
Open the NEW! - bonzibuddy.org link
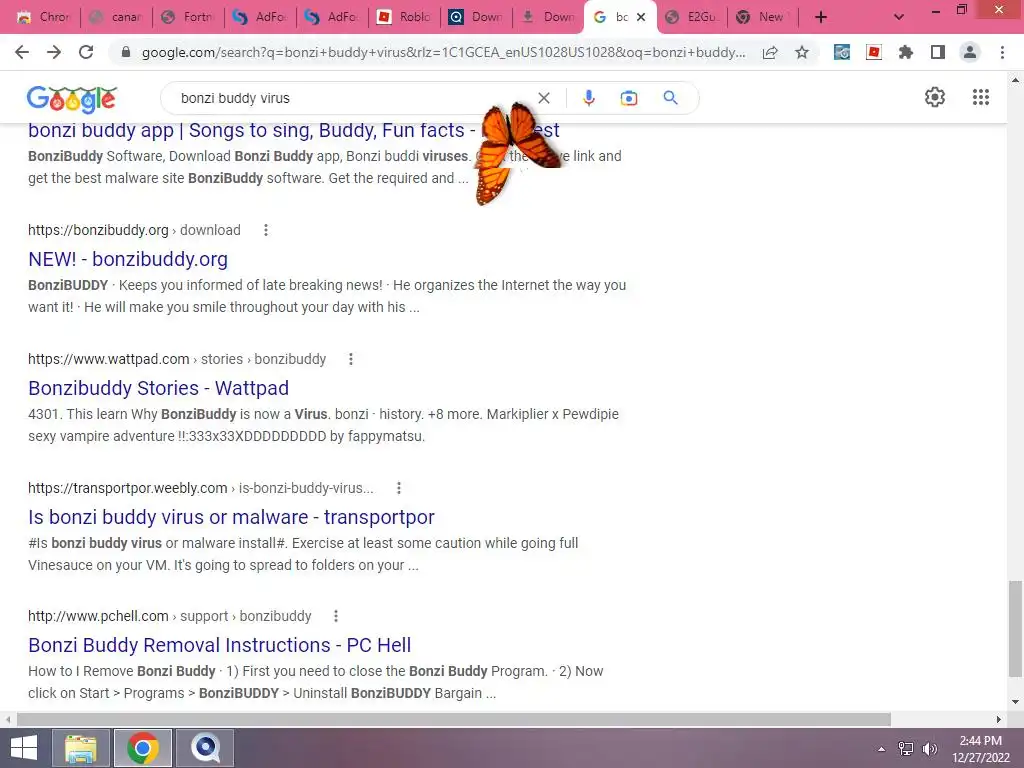[128, 259]
